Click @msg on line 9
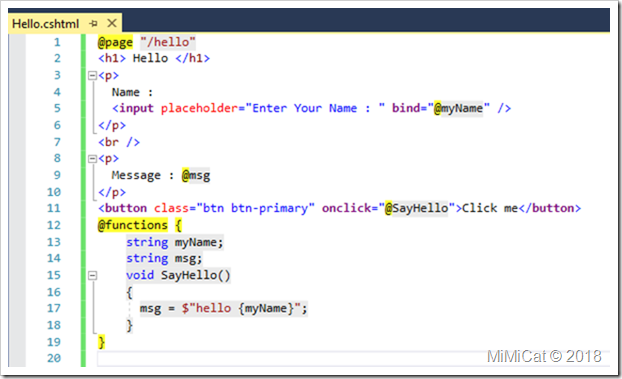 pos(196,175)
